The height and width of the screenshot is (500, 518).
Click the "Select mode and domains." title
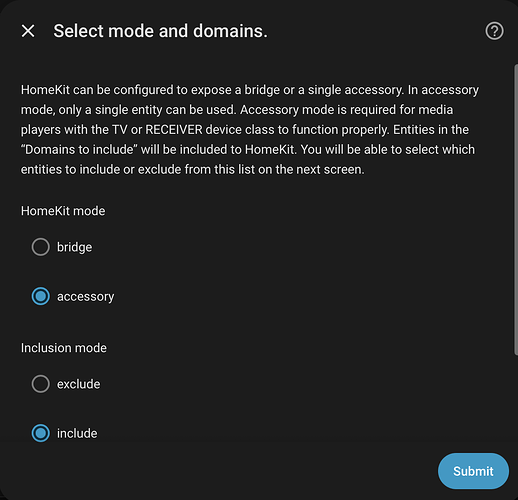click(160, 31)
